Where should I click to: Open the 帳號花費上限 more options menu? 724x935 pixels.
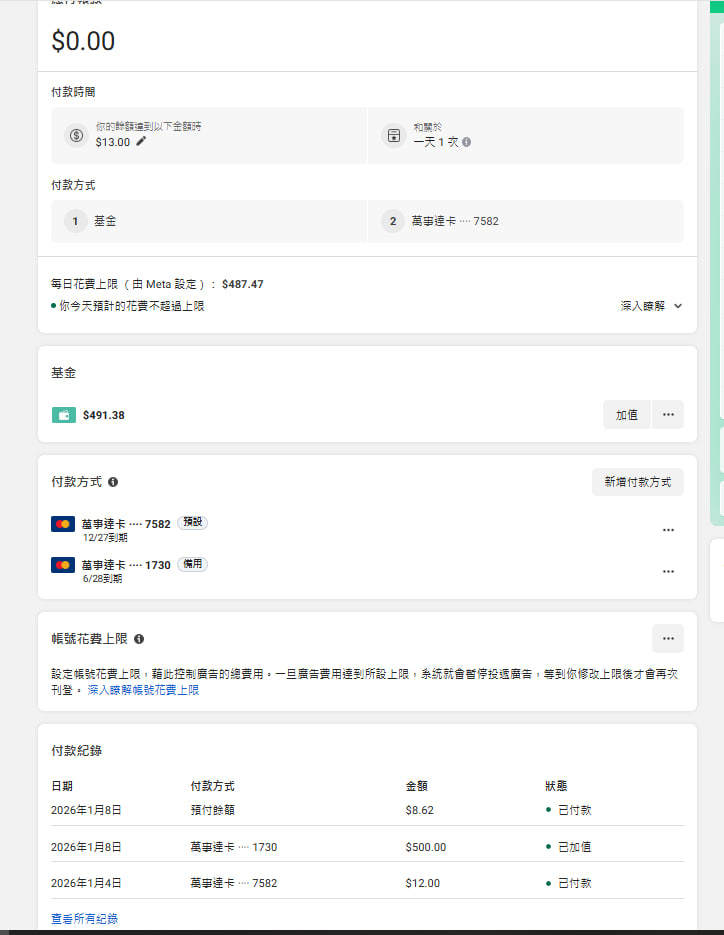668,638
